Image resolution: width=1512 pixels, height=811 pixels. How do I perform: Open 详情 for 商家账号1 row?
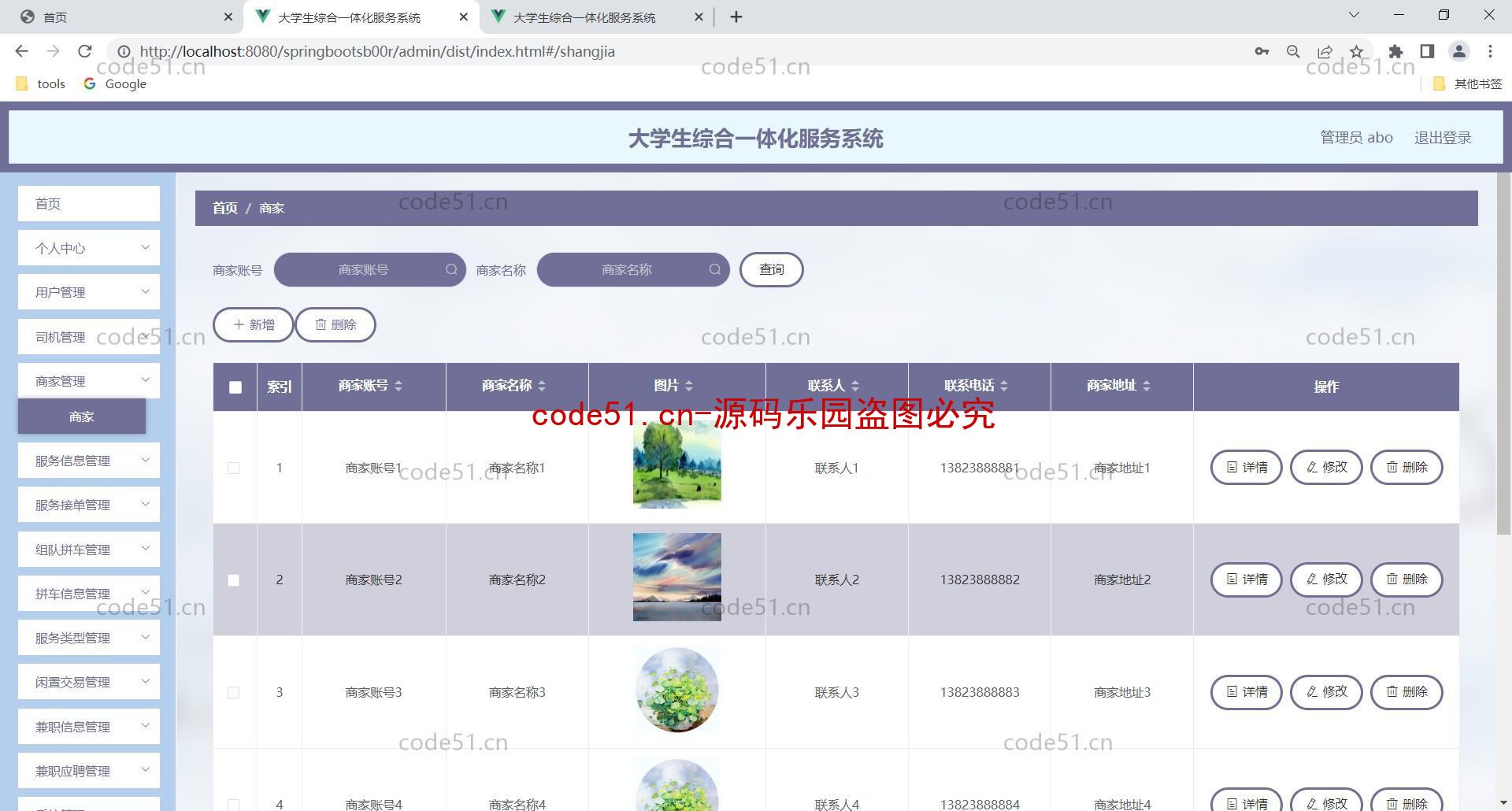click(1247, 467)
